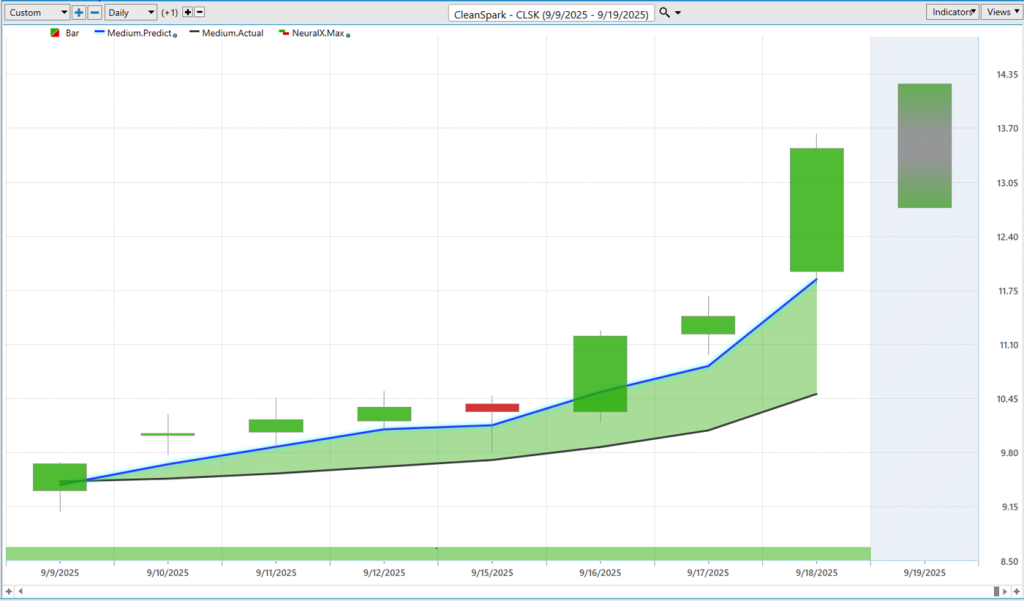Expand the arrow beside the search icon
1024x601 pixels.
[679, 13]
